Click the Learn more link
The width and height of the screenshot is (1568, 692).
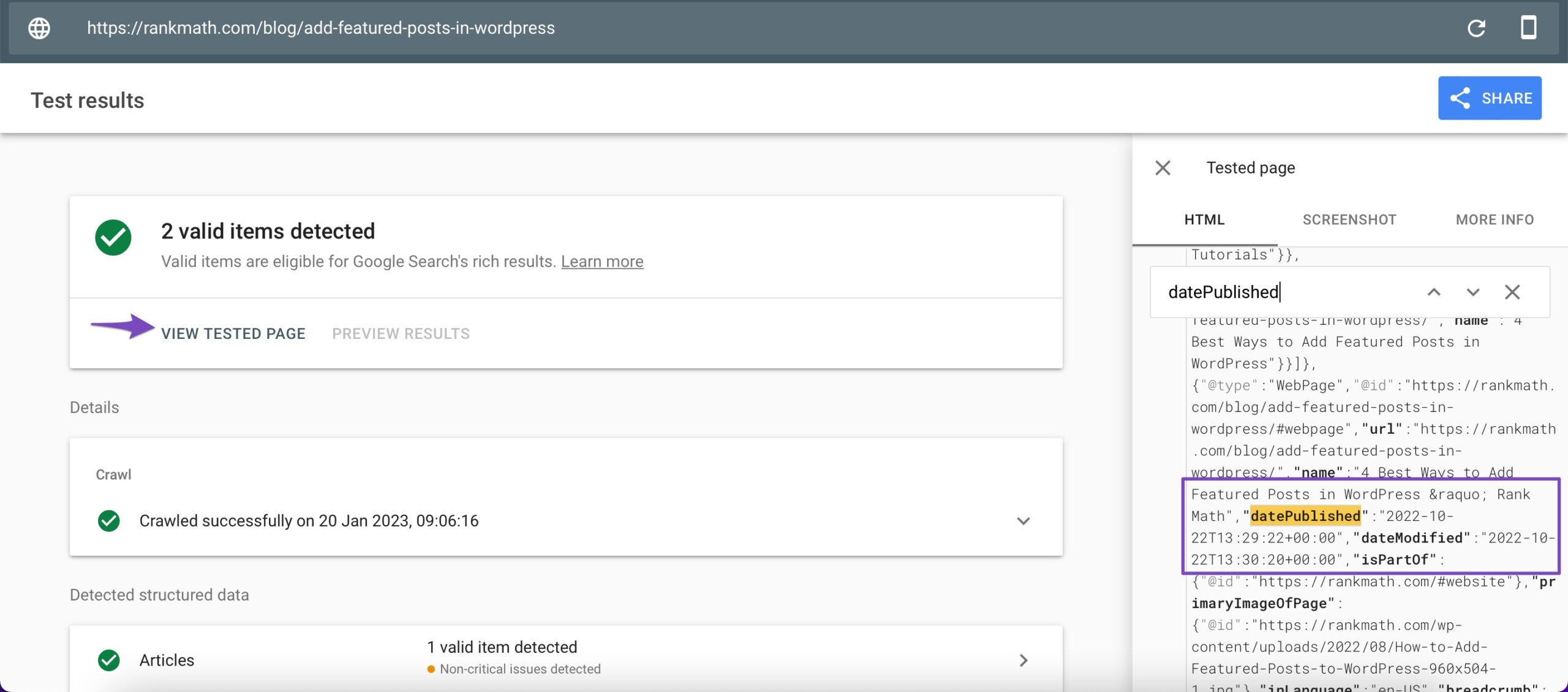(x=601, y=261)
